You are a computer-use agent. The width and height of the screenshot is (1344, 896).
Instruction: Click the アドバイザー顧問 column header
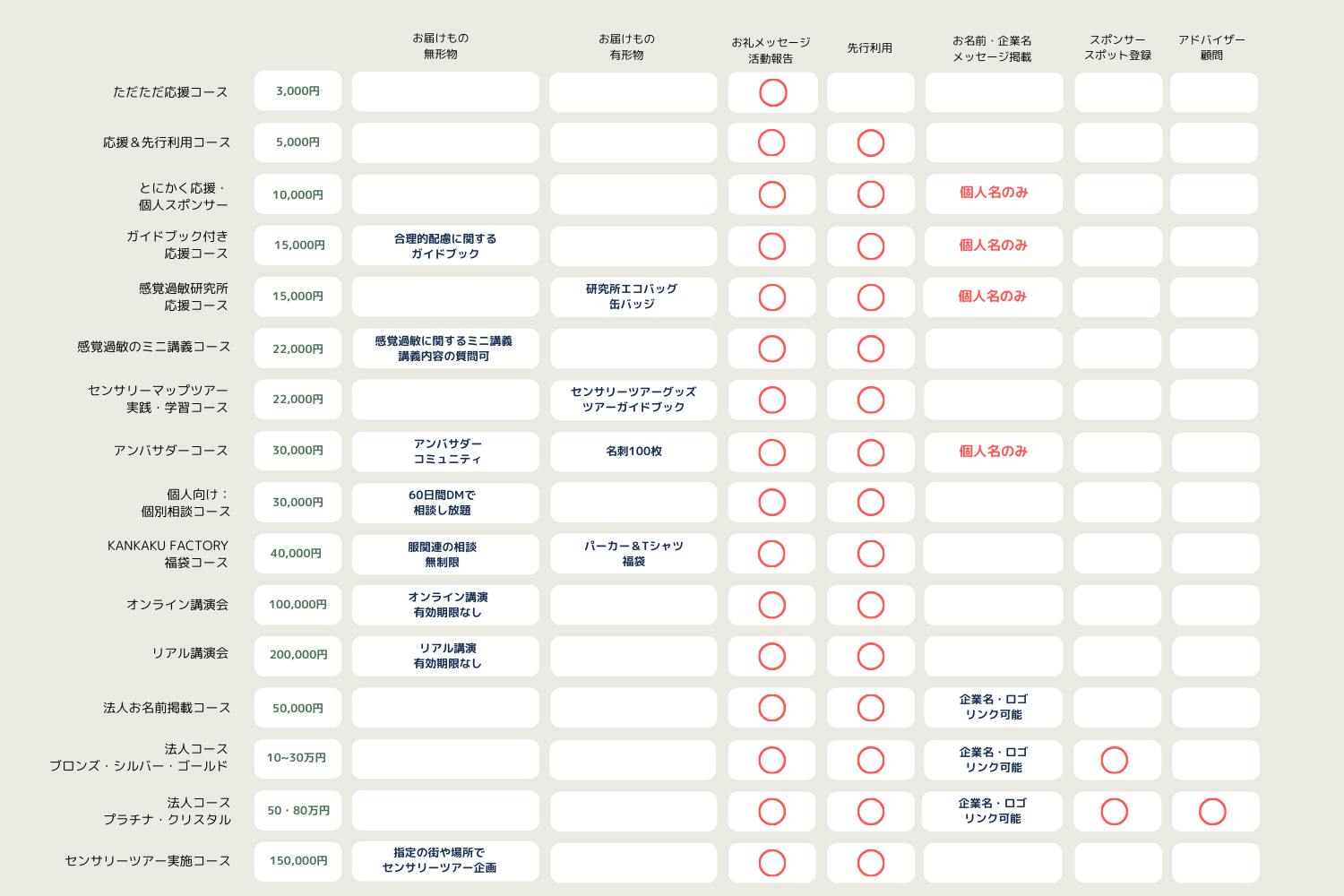point(1211,47)
